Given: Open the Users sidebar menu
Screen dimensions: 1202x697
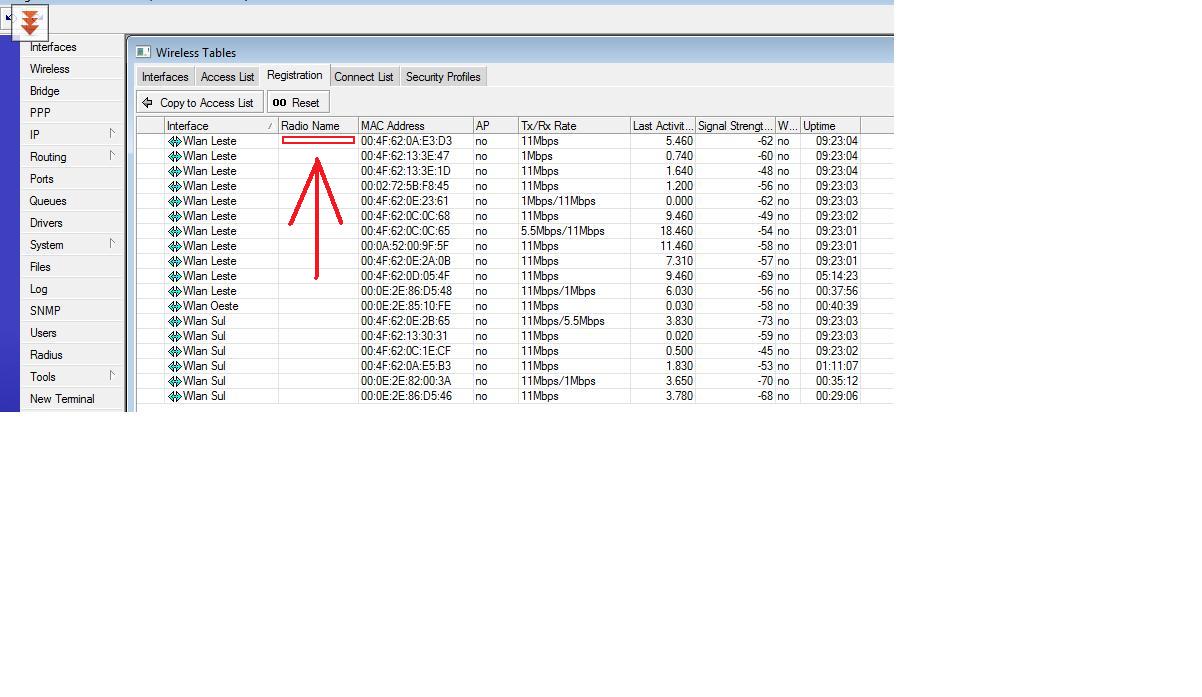Looking at the screenshot, I should pyautogui.click(x=43, y=333).
